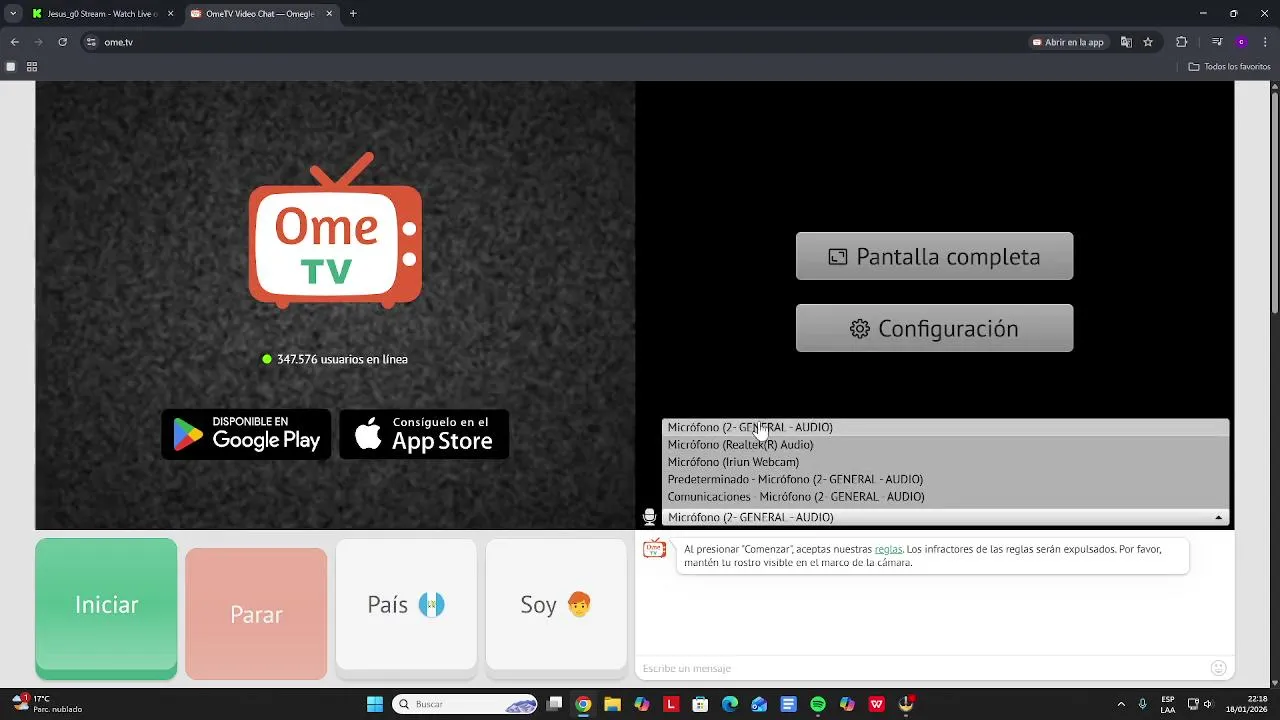Open the red L app on taskbar

671,704
